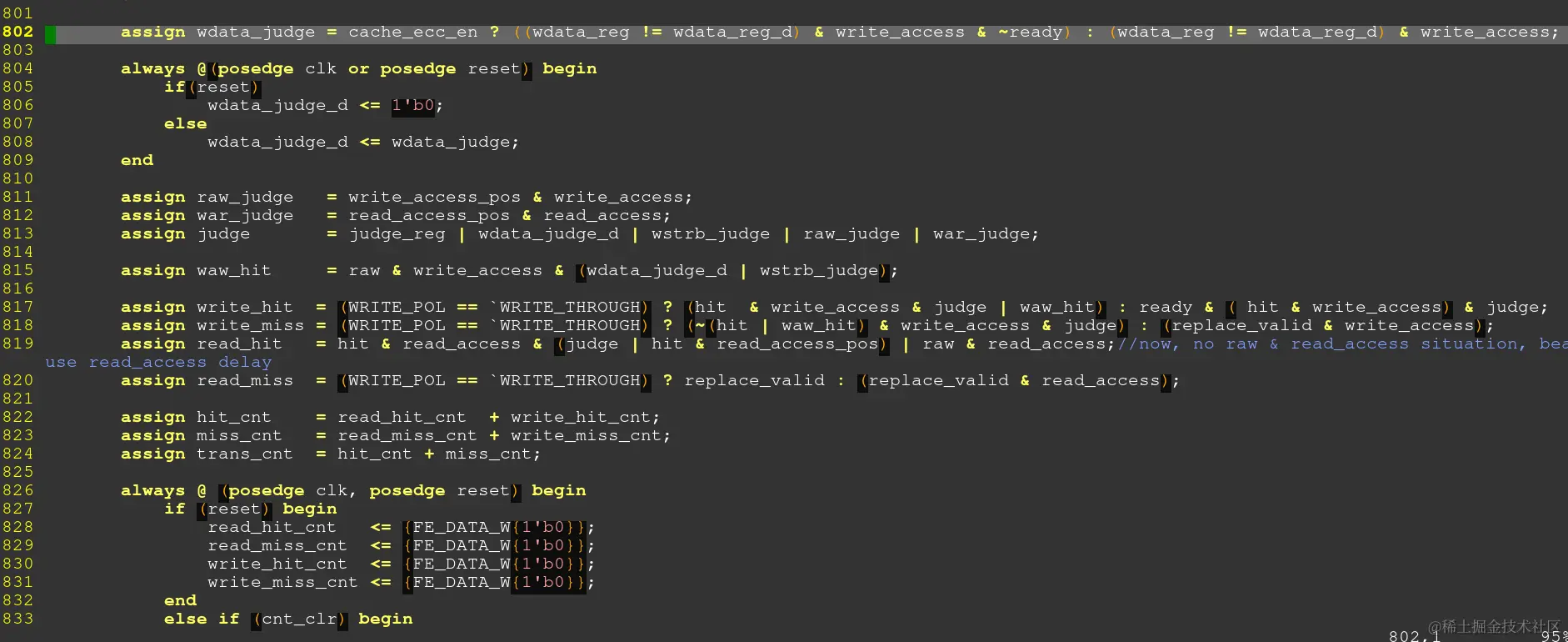1568x642 pixels.
Task: Click 'miss_cnt' after assign on line 823
Action: (240, 435)
